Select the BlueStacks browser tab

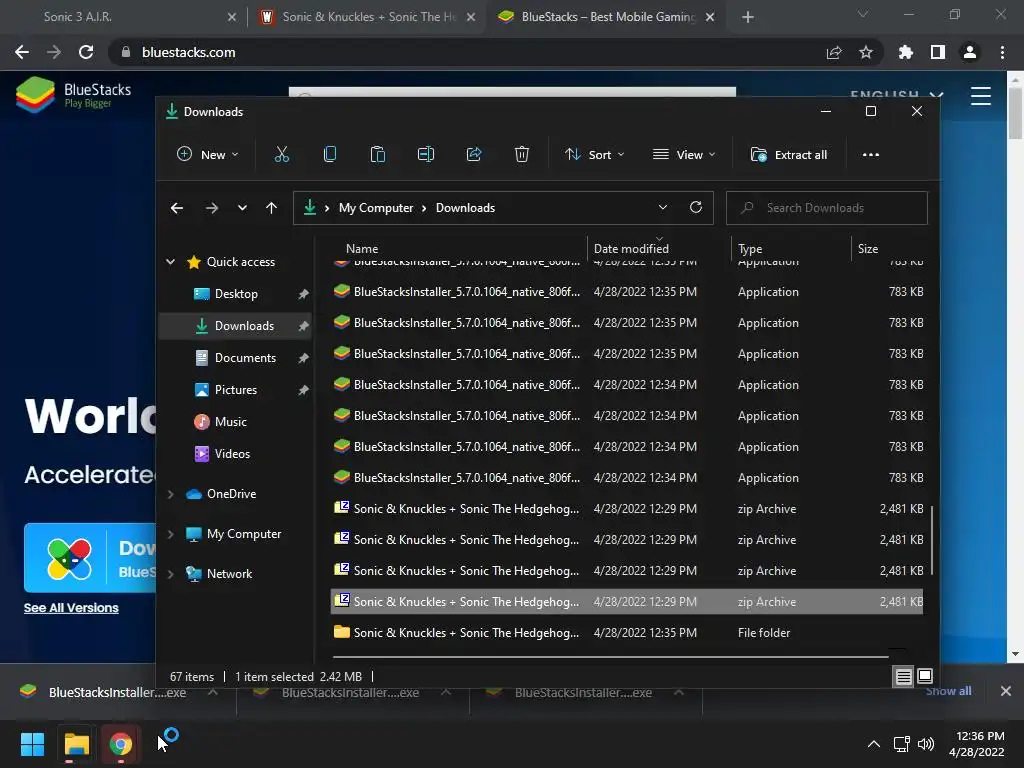coord(606,17)
